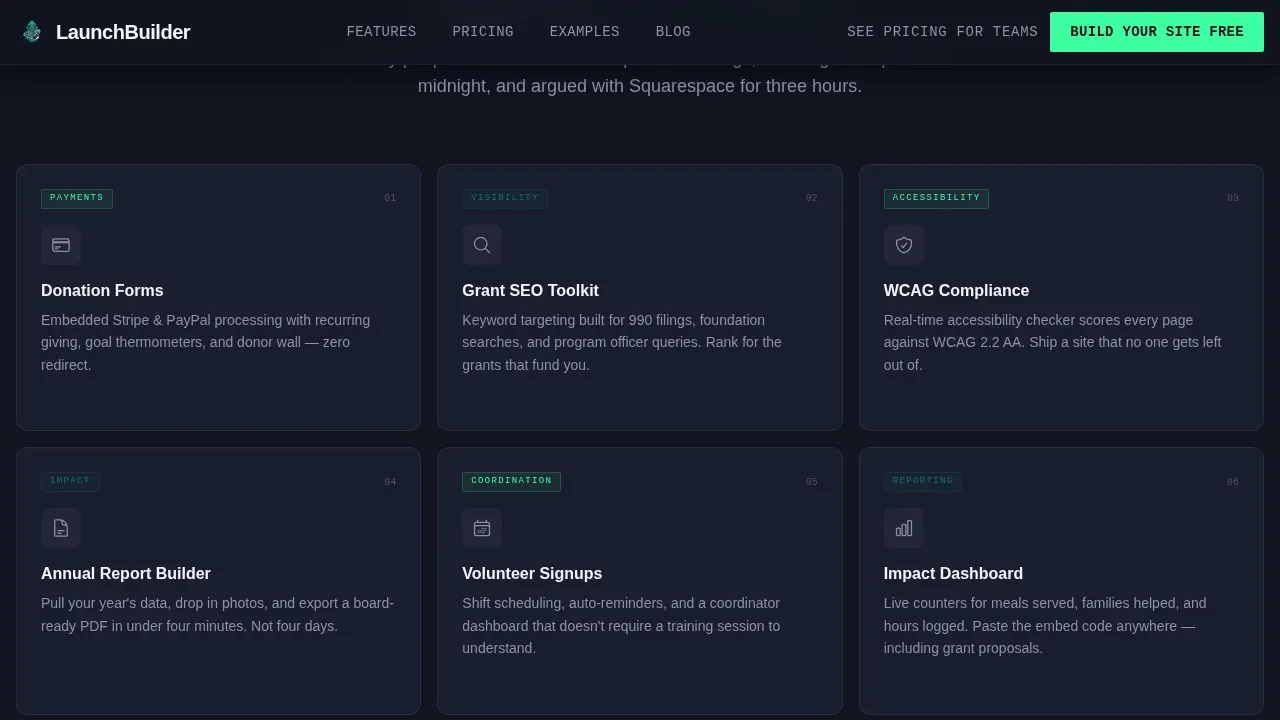Screen dimensions: 1280x720
Task: Click the LaunchBuilder logo icon
Action: [32, 32]
